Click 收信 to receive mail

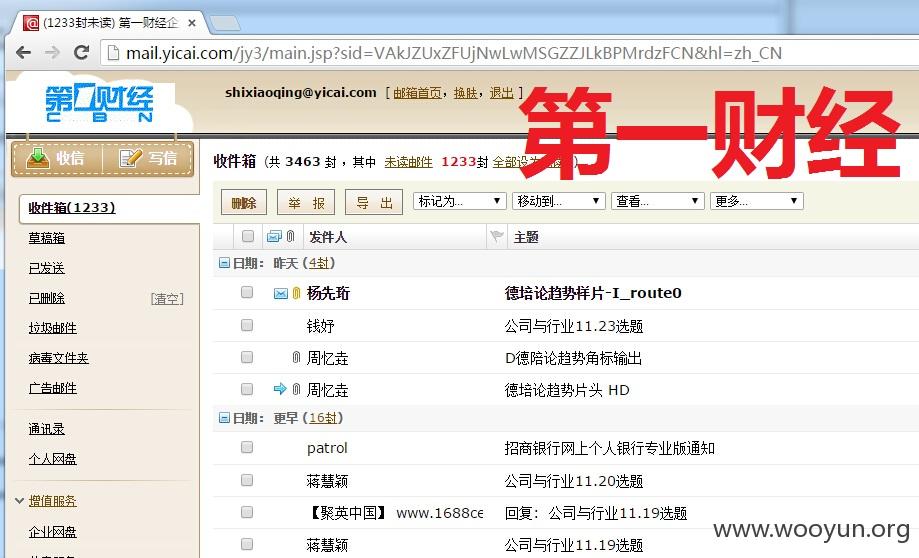56,158
